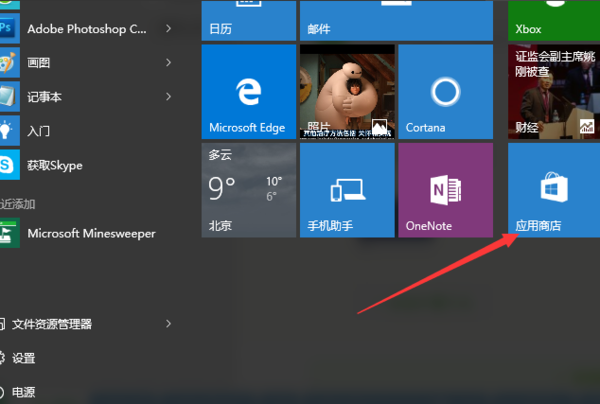Open the OneNote tile

coord(444,190)
